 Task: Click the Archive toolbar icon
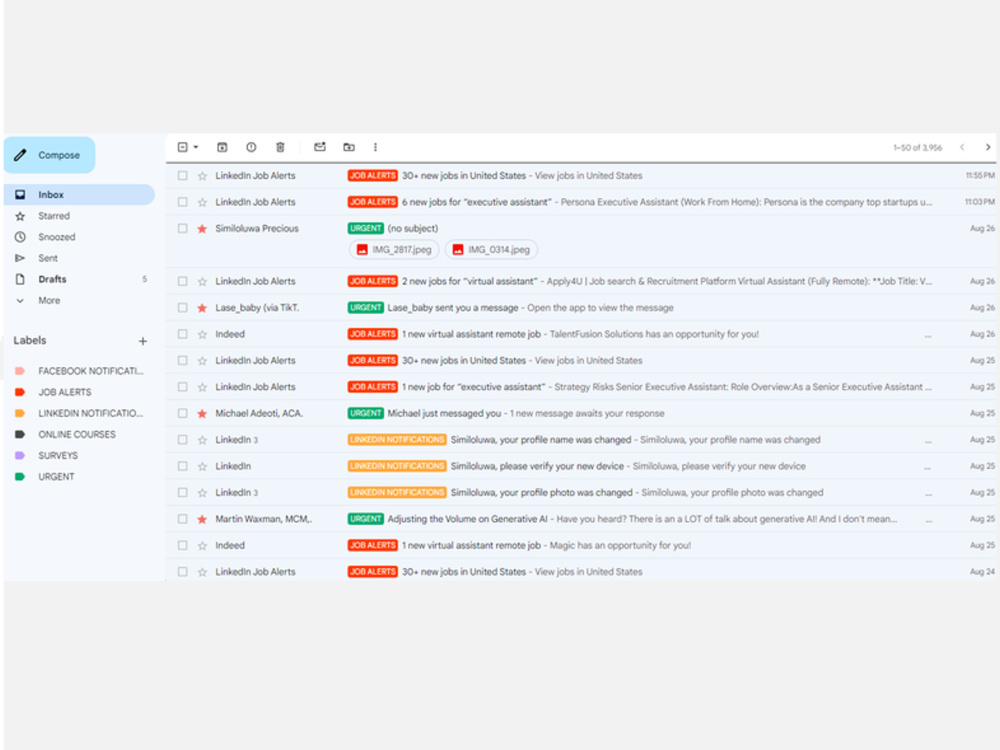222,147
